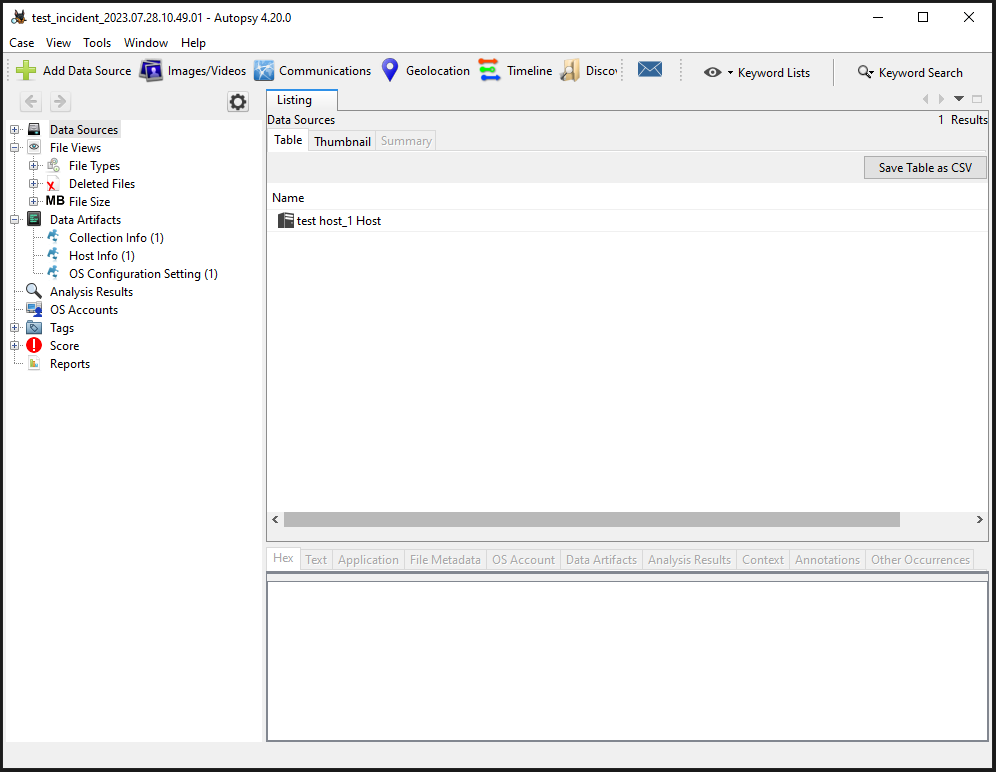Open the Communications visualization icon
This screenshot has width=996, height=772.
click(264, 71)
